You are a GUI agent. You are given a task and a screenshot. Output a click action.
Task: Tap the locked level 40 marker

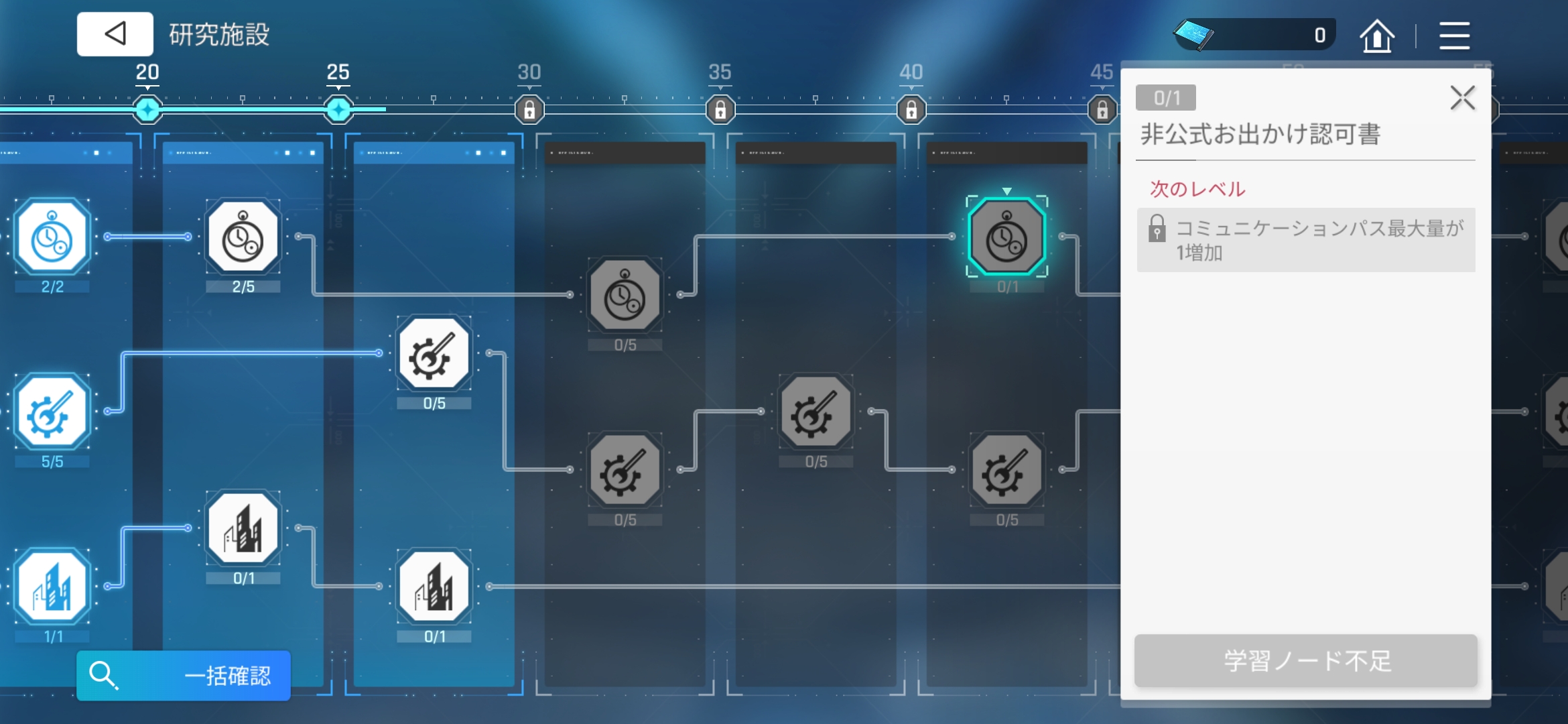(911, 109)
